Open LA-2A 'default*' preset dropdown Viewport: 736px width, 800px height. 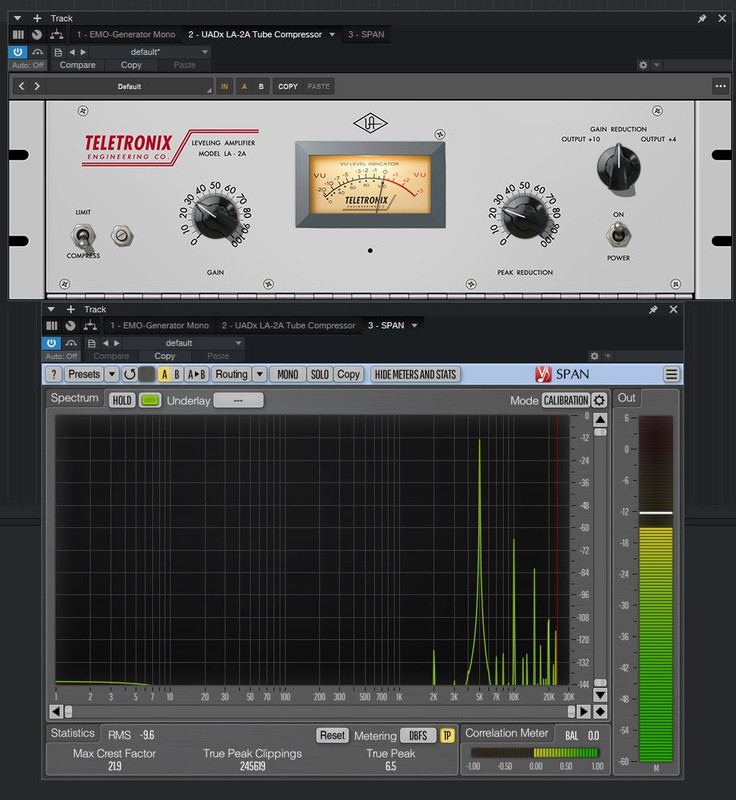(x=150, y=52)
